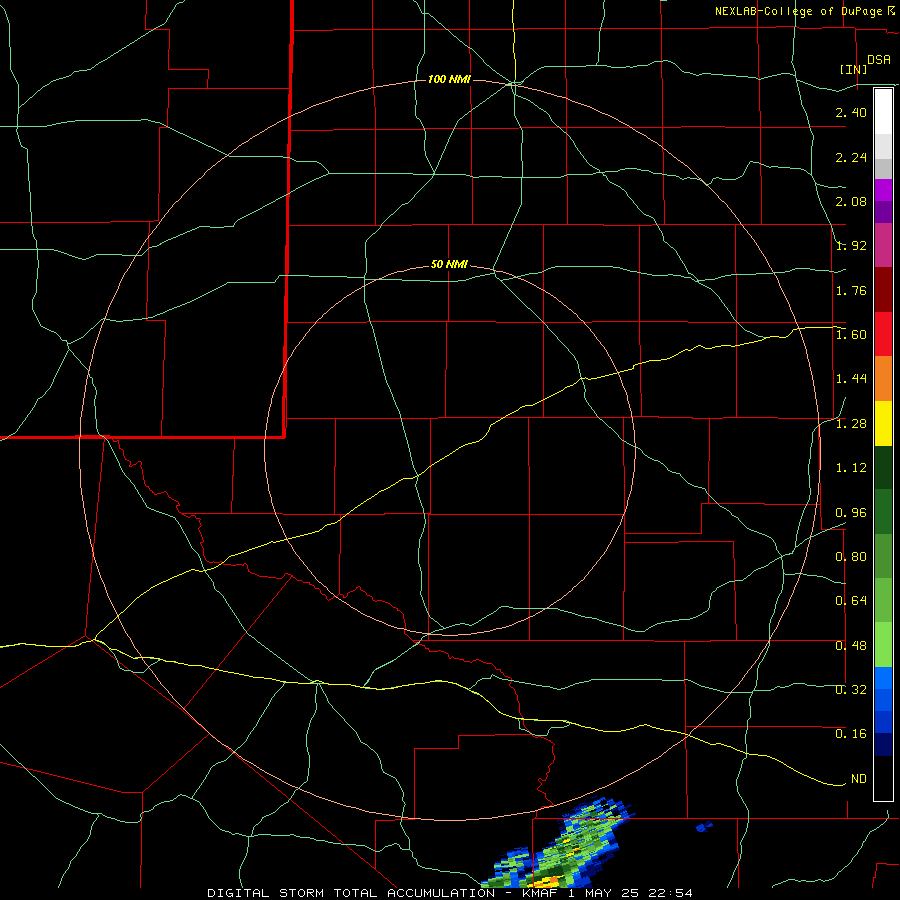The image size is (900, 900).
Task: Click the 1.28 legend value
Action: [851, 424]
